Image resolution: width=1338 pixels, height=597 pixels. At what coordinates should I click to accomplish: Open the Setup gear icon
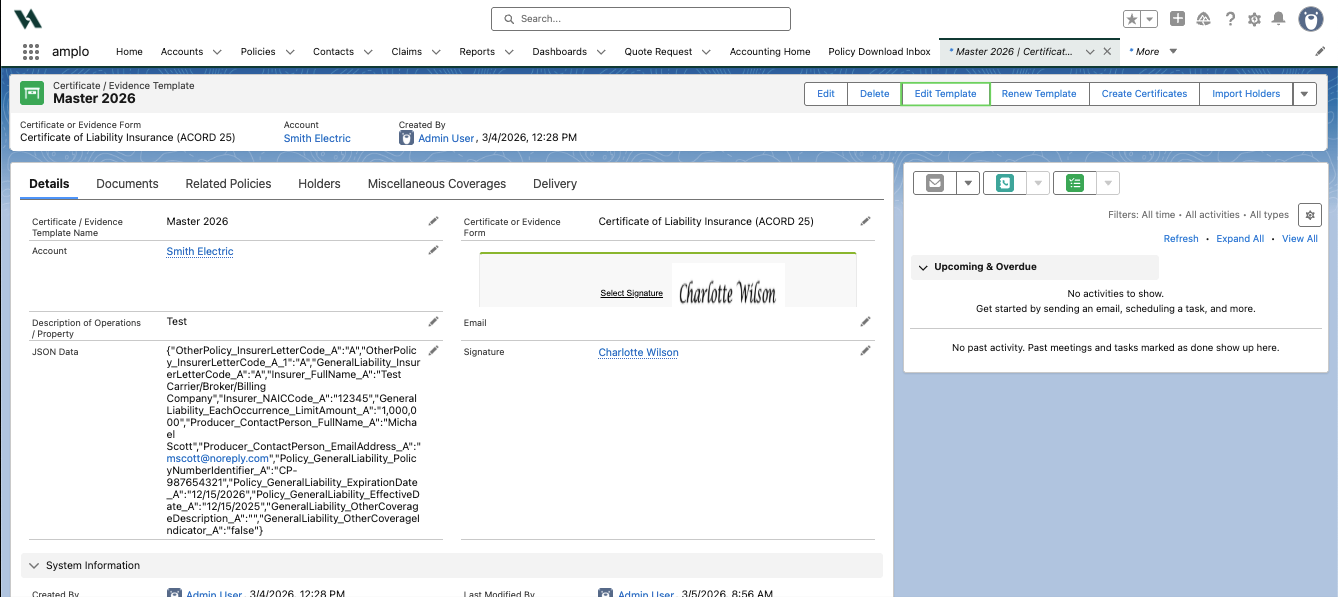coord(1254,19)
